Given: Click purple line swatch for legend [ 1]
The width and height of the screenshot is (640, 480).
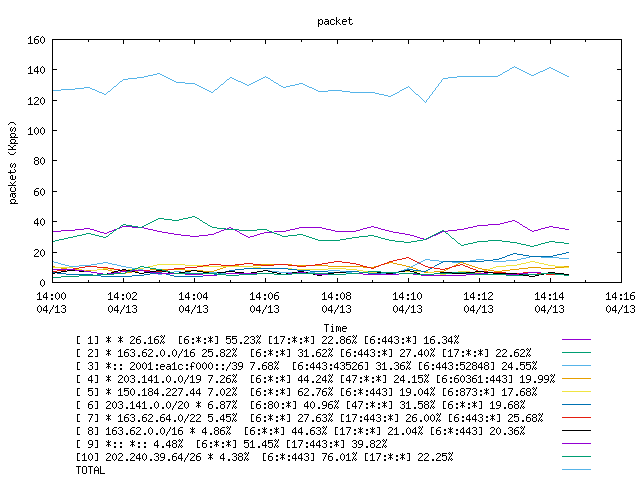Looking at the screenshot, I should pyautogui.click(x=576, y=340).
